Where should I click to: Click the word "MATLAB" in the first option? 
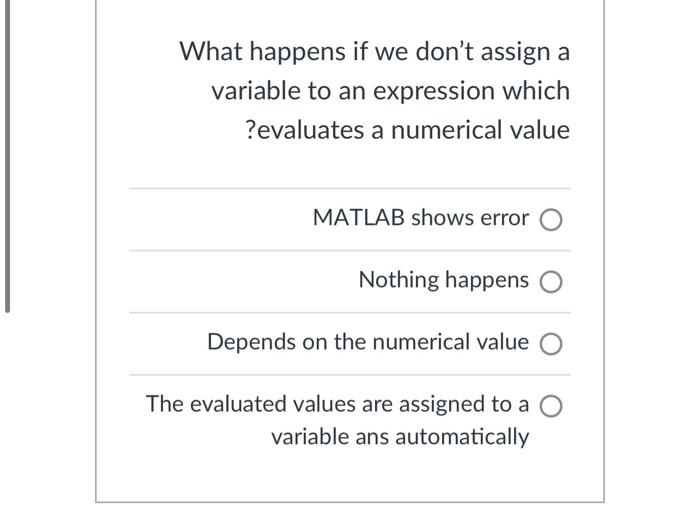[358, 218]
